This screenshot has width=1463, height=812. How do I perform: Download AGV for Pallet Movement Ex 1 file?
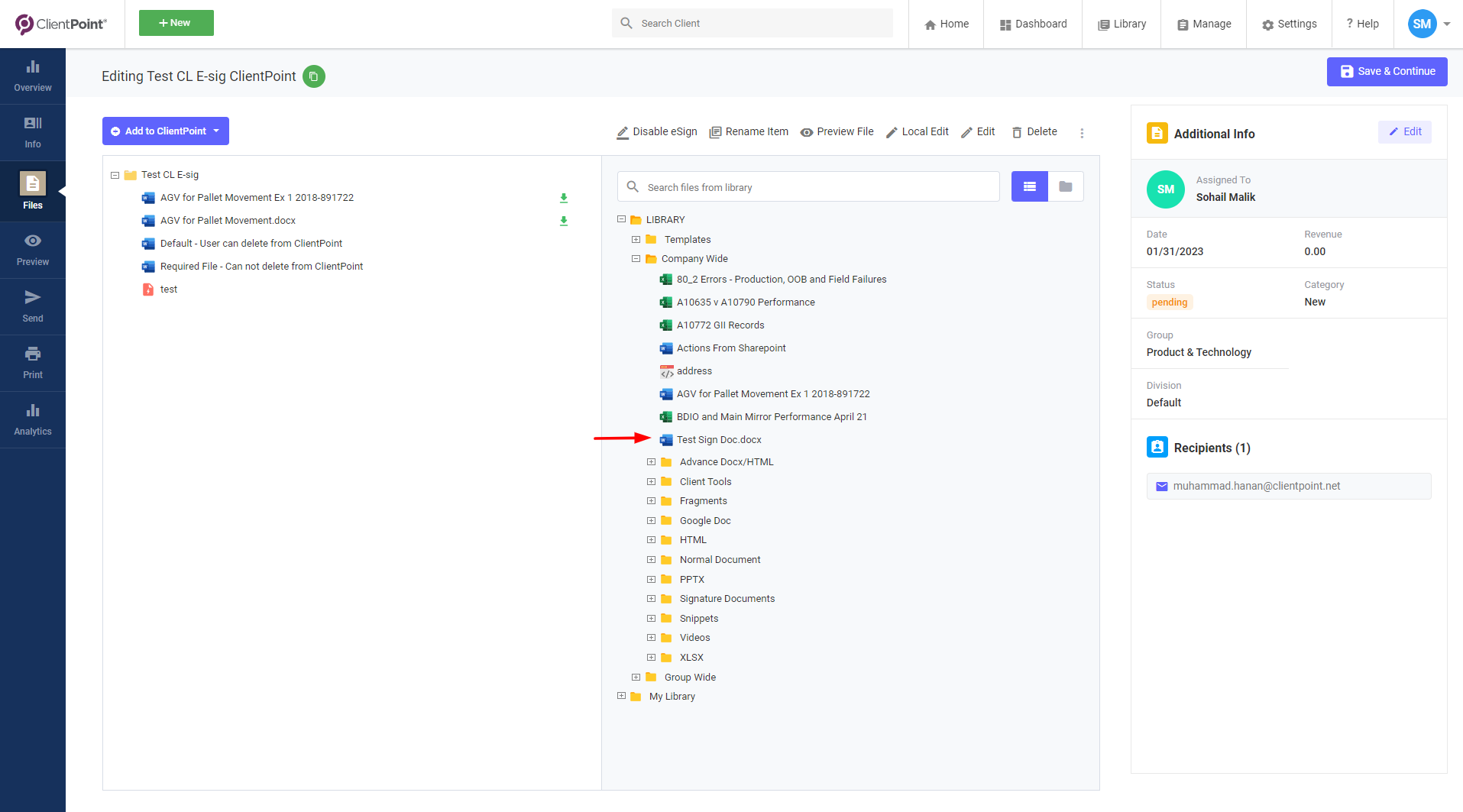point(564,198)
